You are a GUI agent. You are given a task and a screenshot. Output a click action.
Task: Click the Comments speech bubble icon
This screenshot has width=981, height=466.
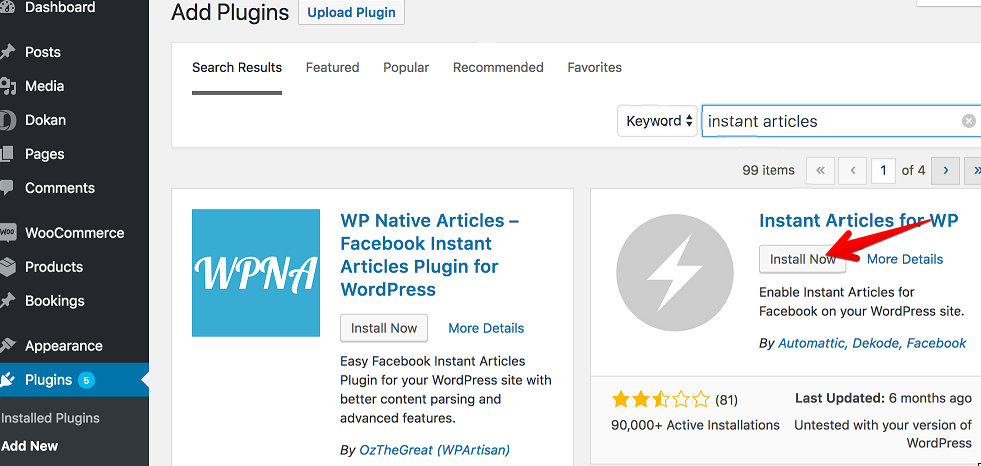pos(7,188)
